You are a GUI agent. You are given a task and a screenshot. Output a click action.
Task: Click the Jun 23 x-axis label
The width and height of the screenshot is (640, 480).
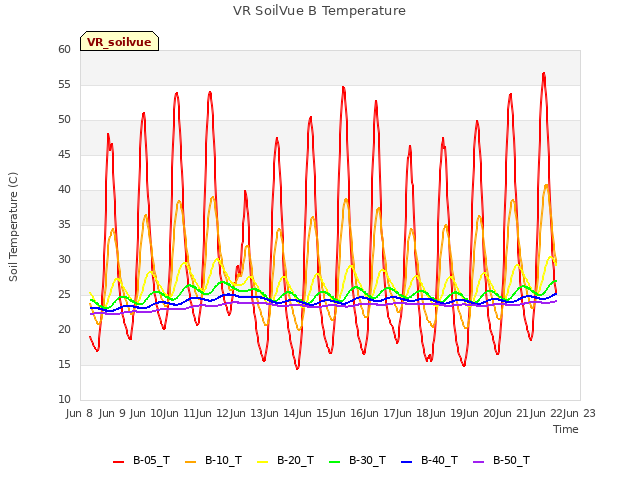[x=579, y=413]
